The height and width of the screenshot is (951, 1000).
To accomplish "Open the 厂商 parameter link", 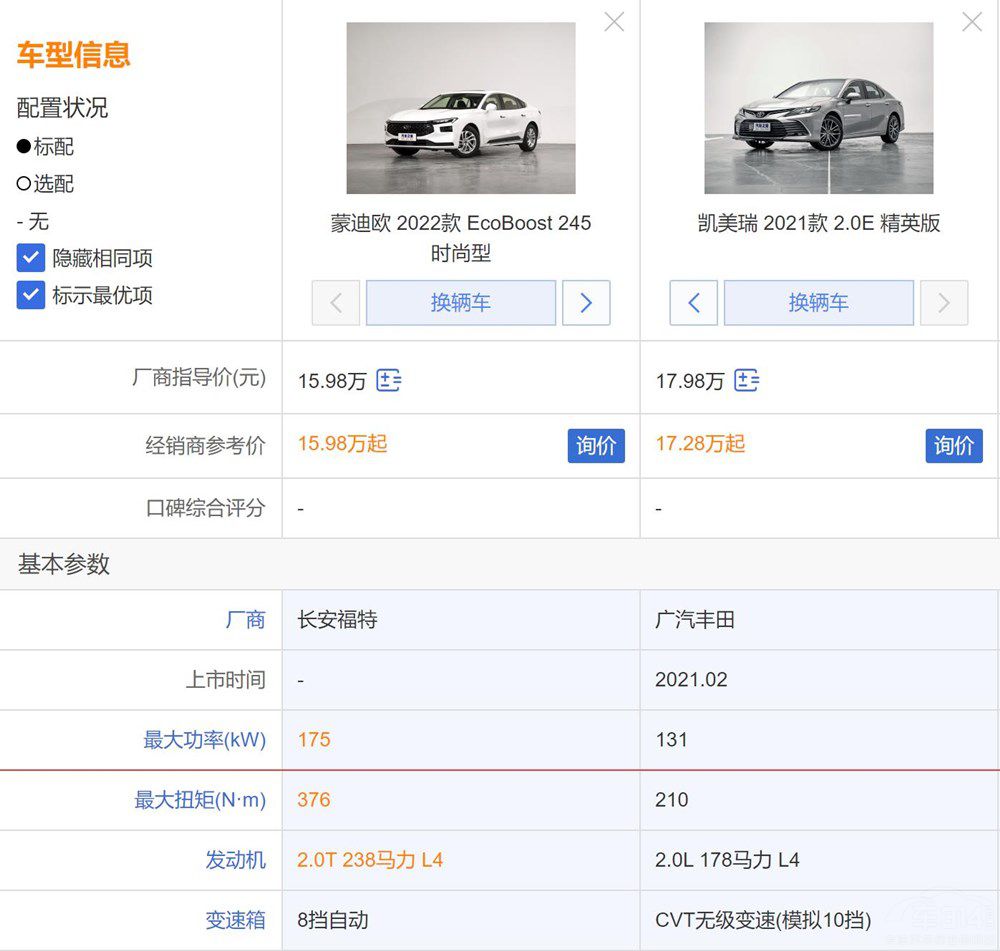I will tap(245, 620).
